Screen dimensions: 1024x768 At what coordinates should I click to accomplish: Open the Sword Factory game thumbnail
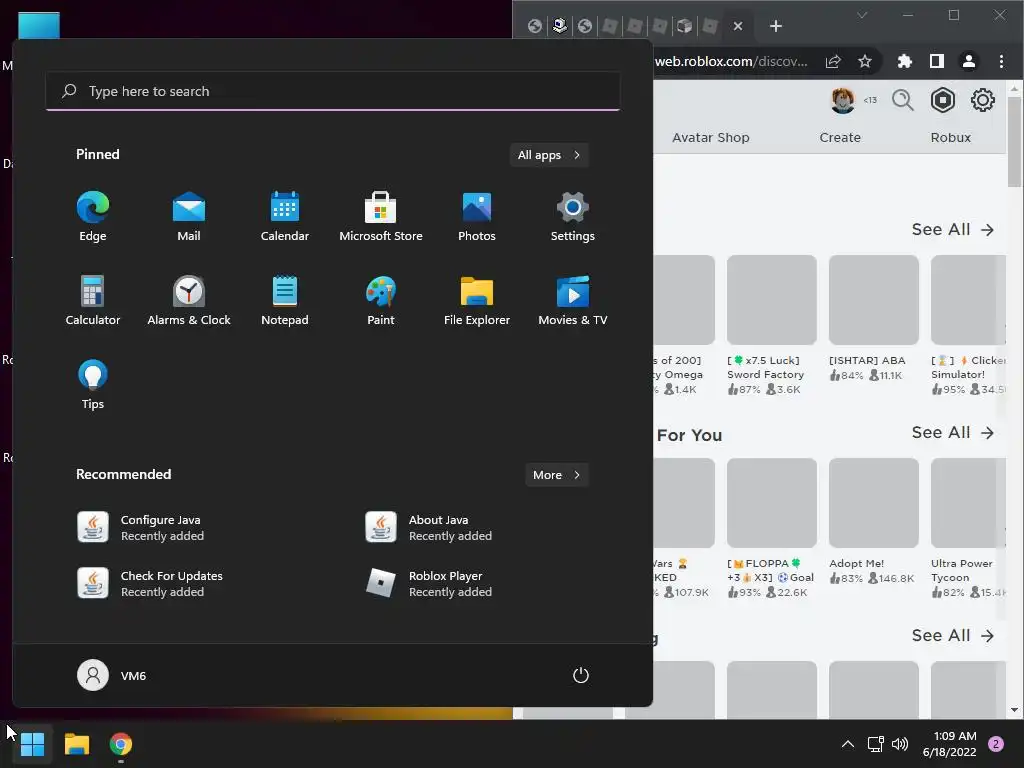point(771,300)
